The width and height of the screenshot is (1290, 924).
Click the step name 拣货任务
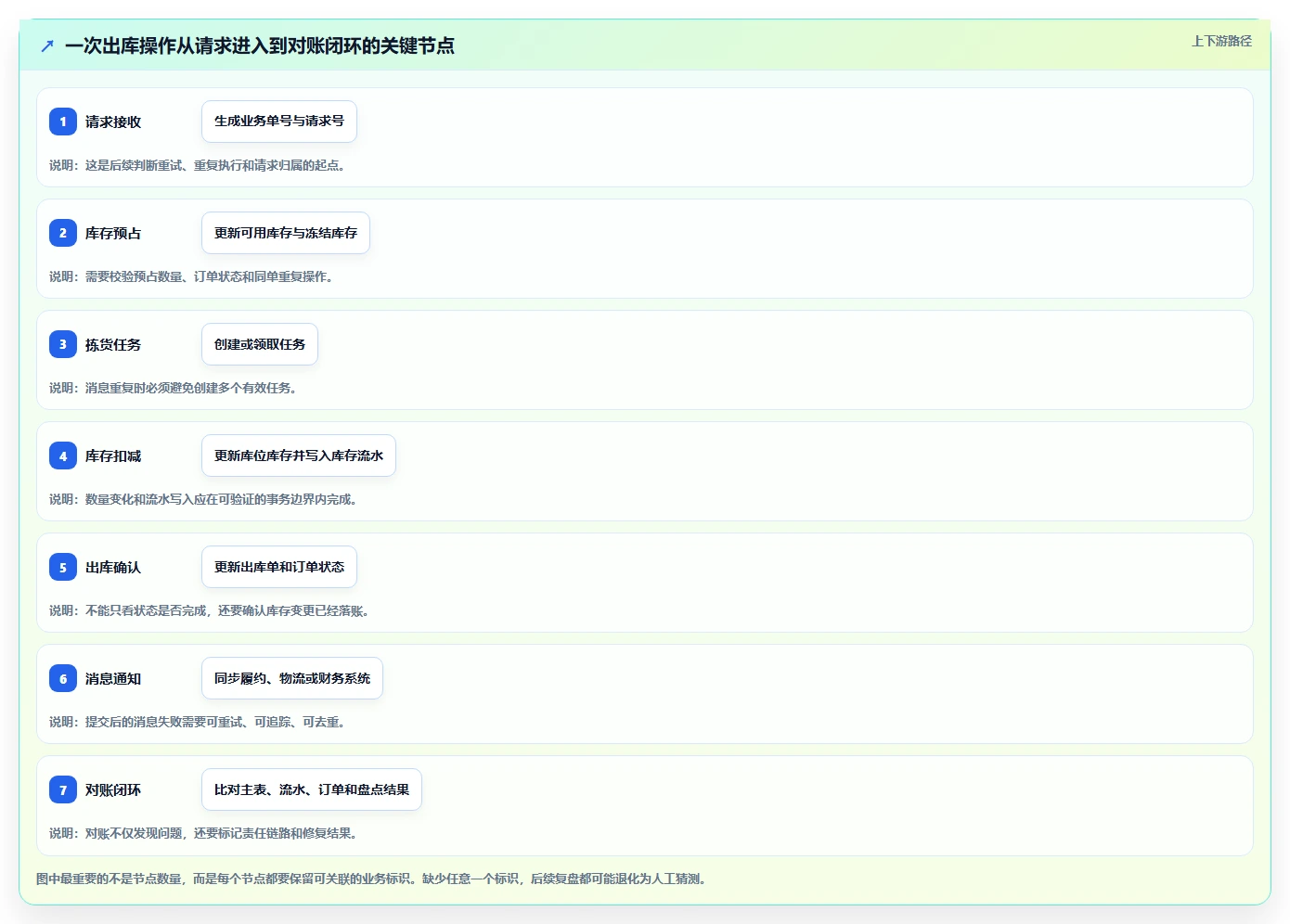click(x=113, y=344)
